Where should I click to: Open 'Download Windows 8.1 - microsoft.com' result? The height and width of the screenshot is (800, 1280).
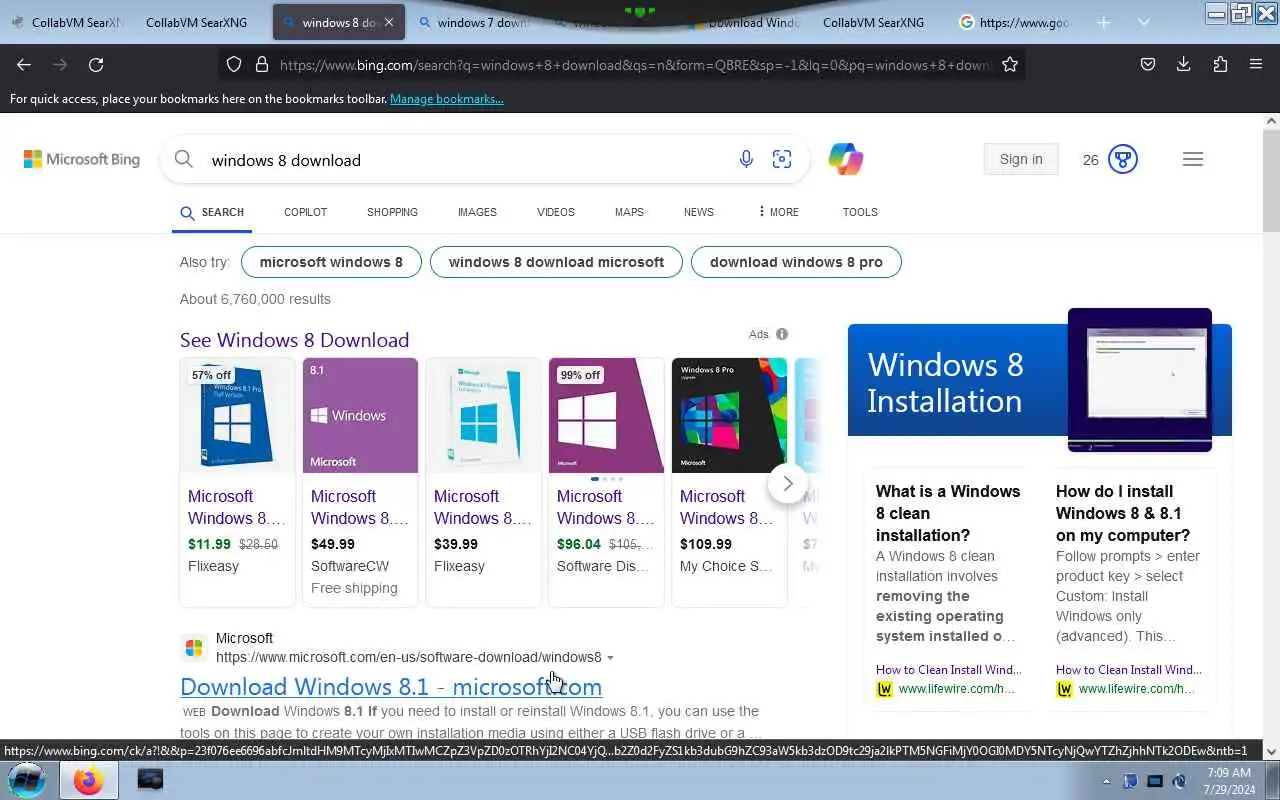[391, 687]
